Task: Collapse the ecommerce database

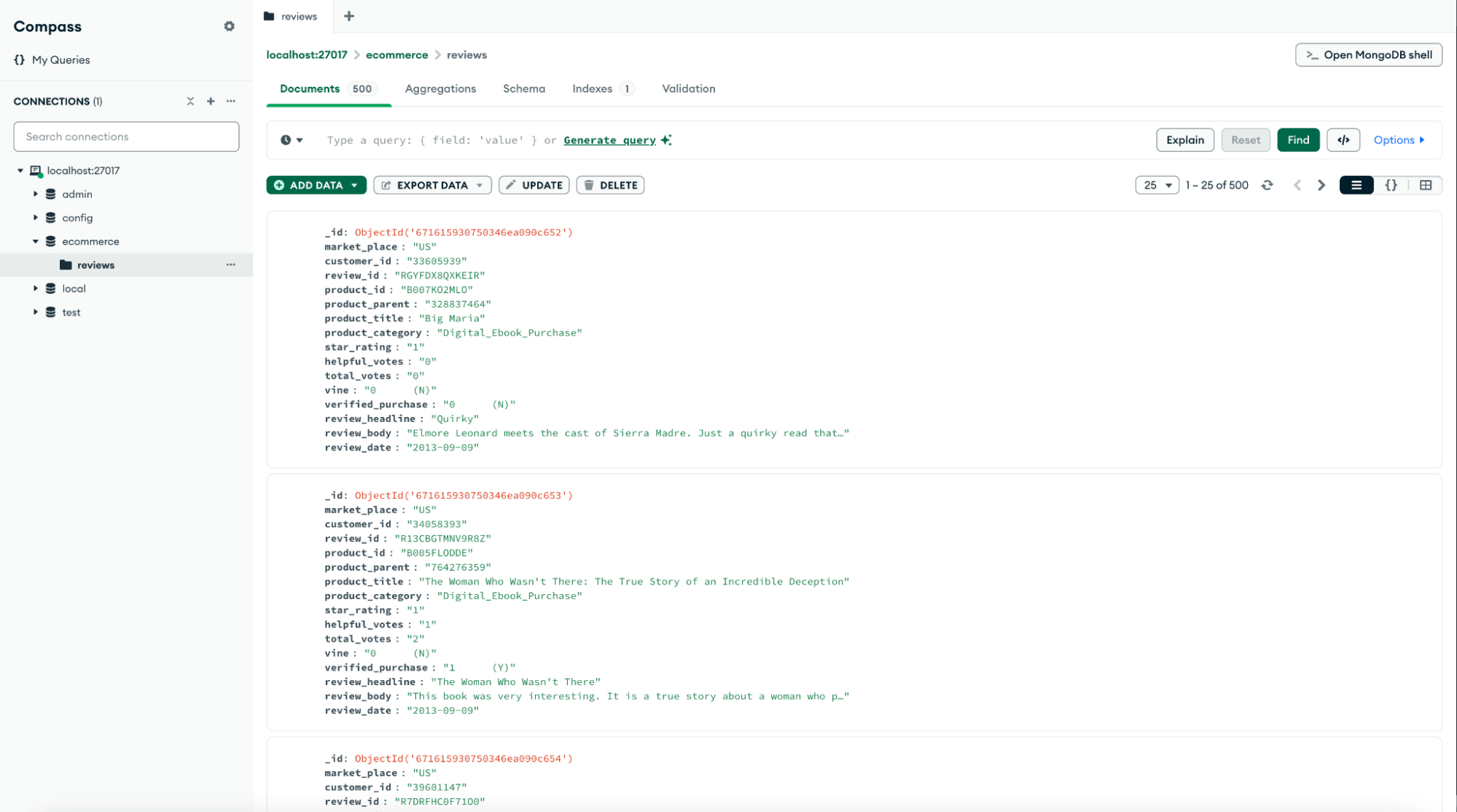Action: click(35, 241)
